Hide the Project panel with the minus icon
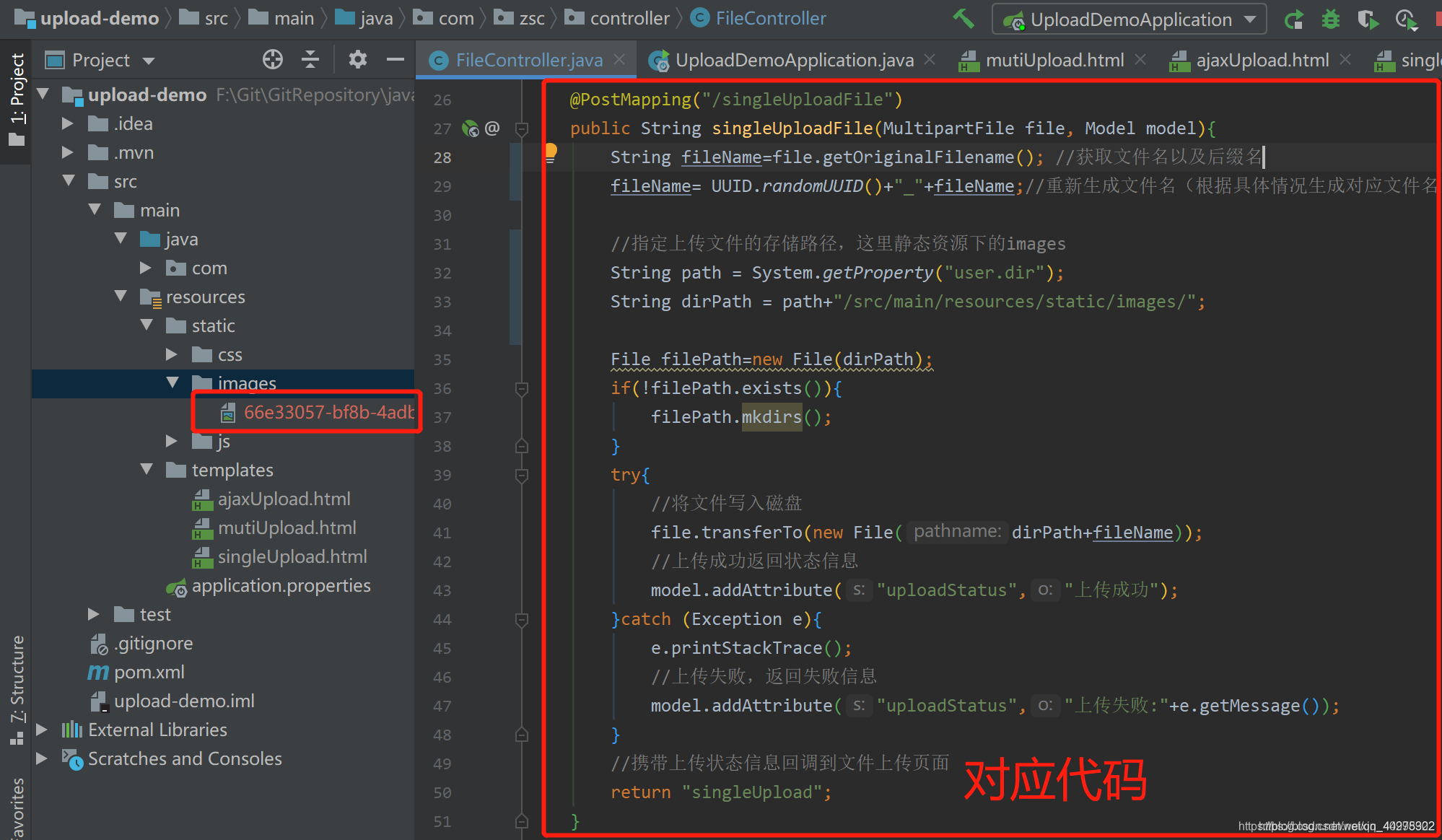The image size is (1442, 840). (395, 60)
